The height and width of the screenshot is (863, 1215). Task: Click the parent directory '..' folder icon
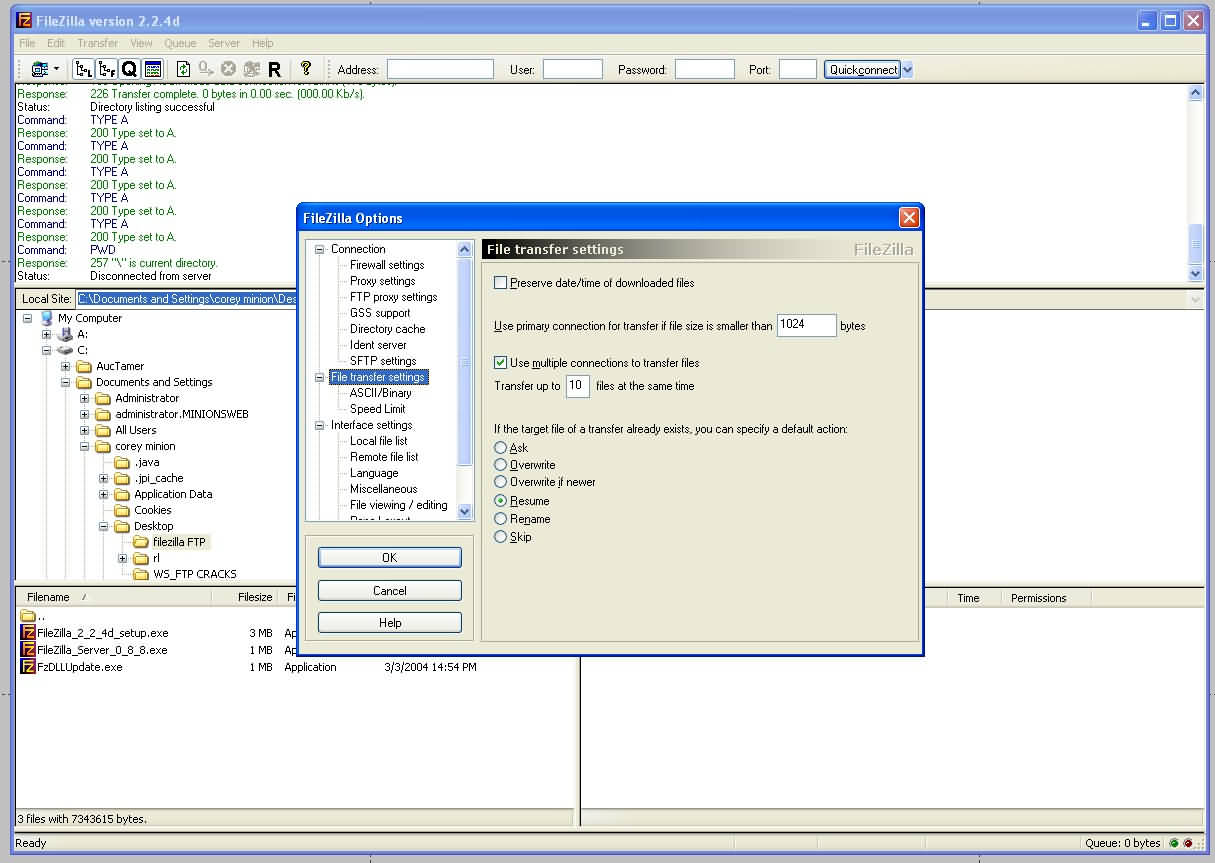tap(28, 616)
